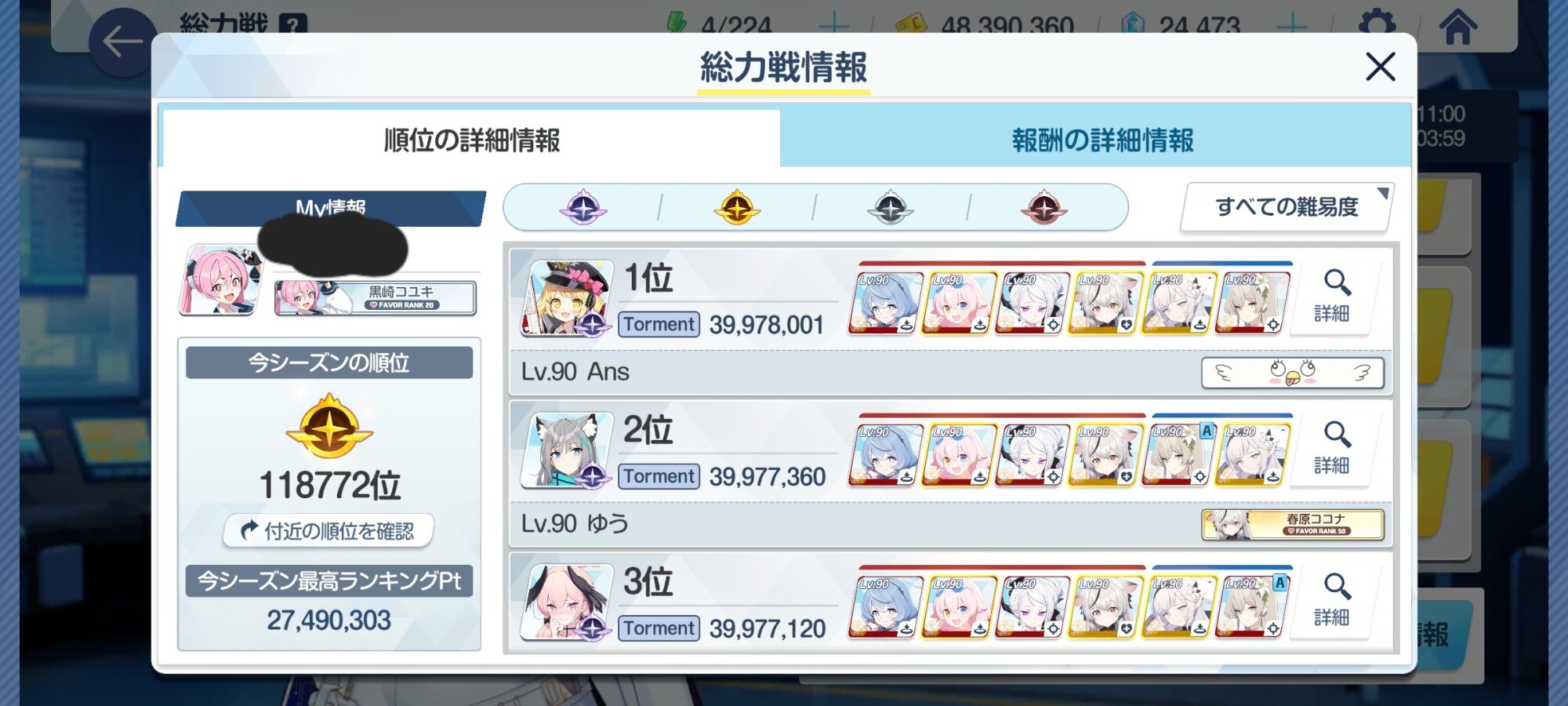
Task: Switch to 報酬の詳細情報 tab
Action: [x=1102, y=140]
